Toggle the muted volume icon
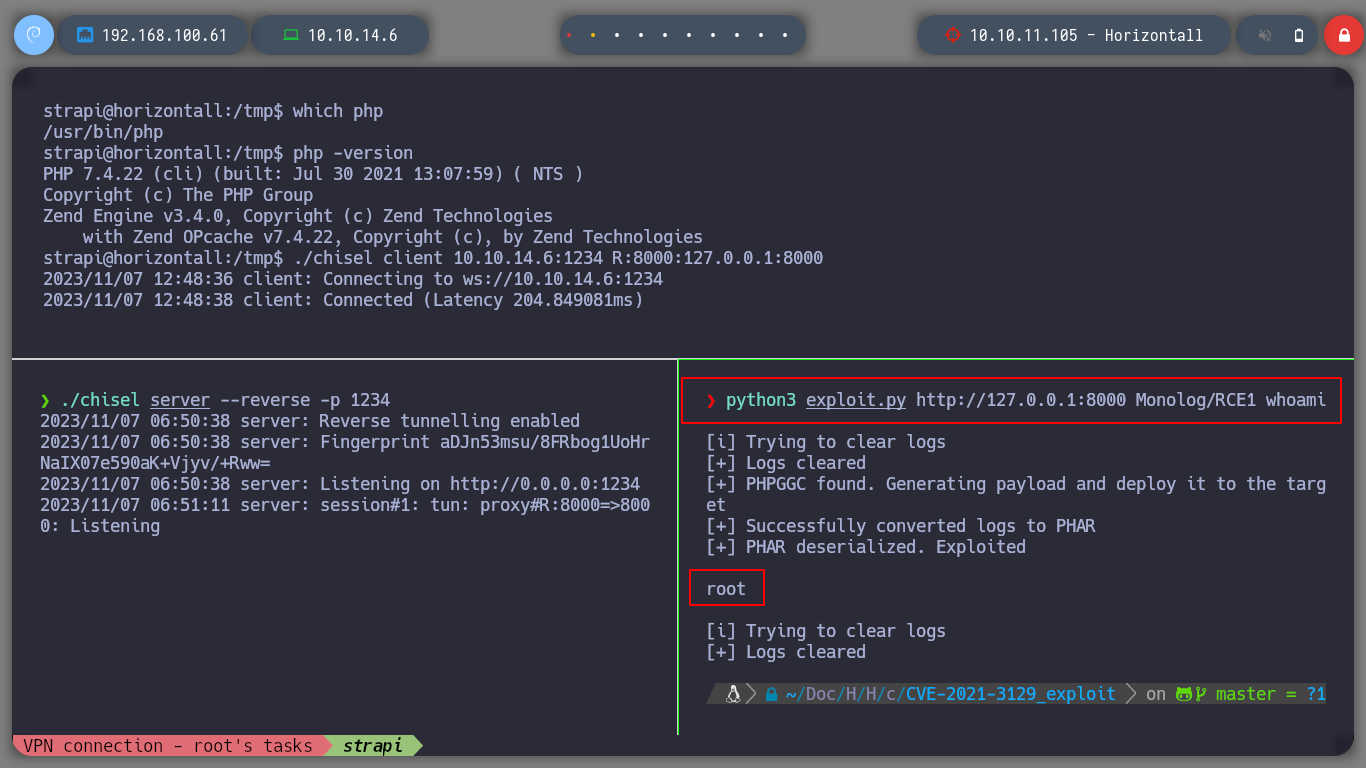Screen dimensions: 1366x768 (1265, 35)
